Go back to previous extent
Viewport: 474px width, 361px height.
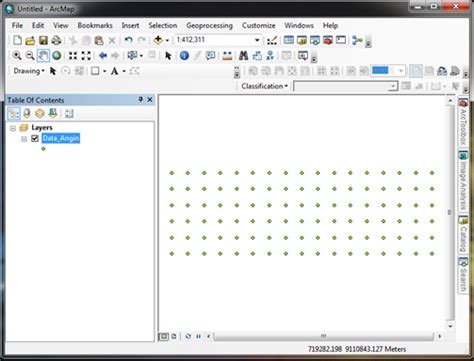[103, 55]
